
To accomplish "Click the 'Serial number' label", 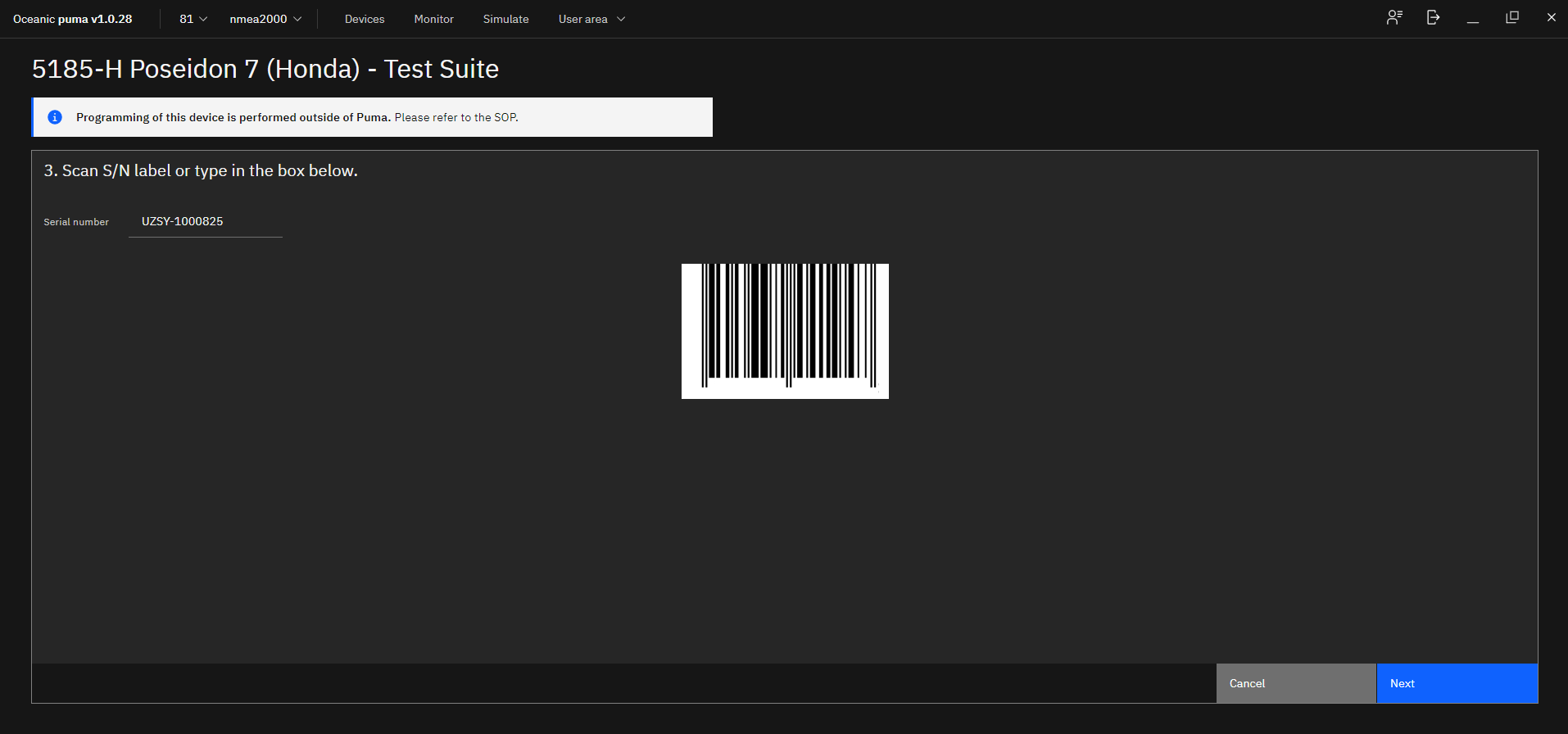I will coord(76,222).
